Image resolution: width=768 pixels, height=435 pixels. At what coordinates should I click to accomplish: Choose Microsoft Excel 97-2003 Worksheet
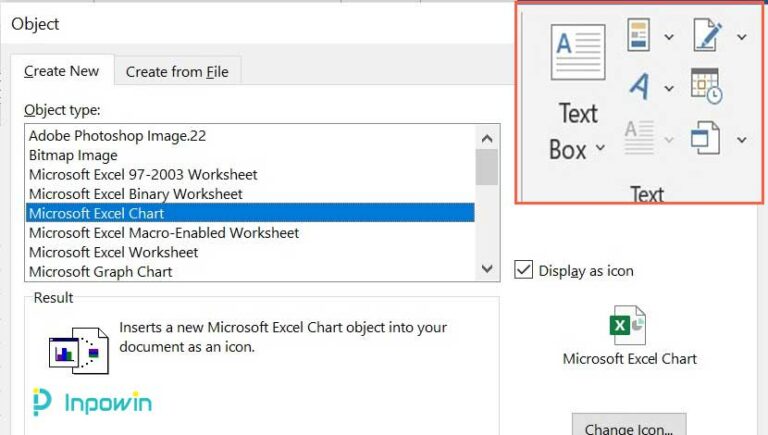click(250, 174)
